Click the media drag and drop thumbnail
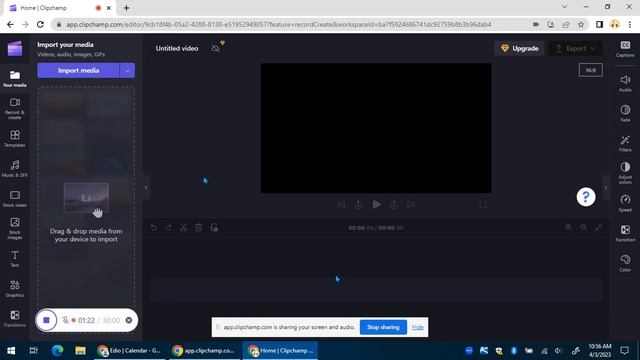Image resolution: width=640 pixels, height=360 pixels. pyautogui.click(x=86, y=198)
